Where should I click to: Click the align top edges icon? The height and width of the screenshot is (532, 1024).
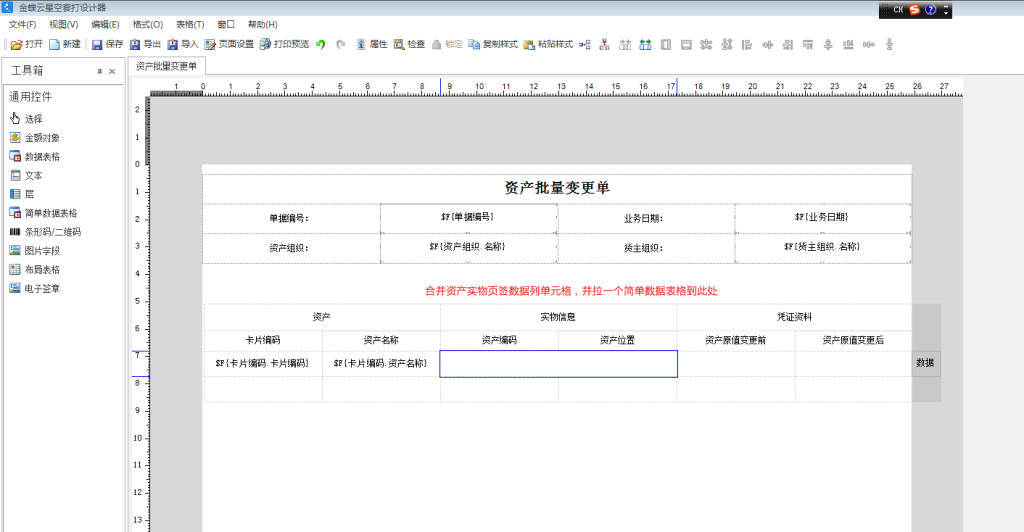point(808,44)
